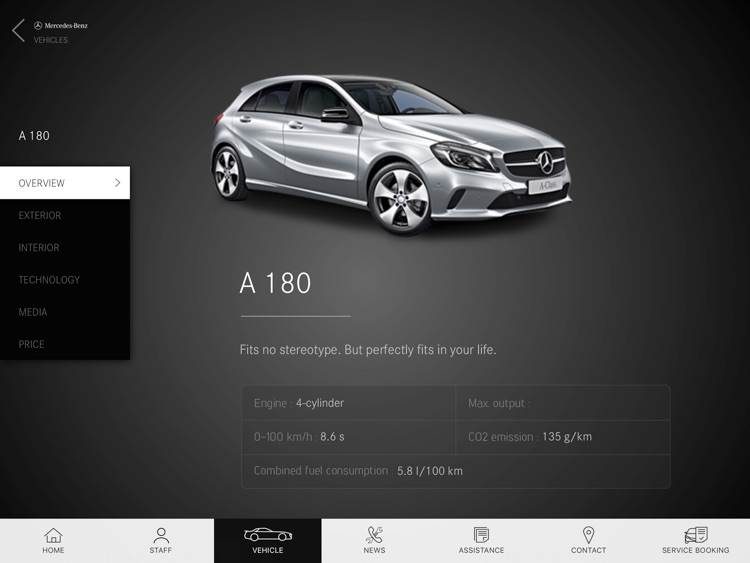Screen dimensions: 750x563
Task: Click the silver A-Class car image
Action: tap(391, 155)
